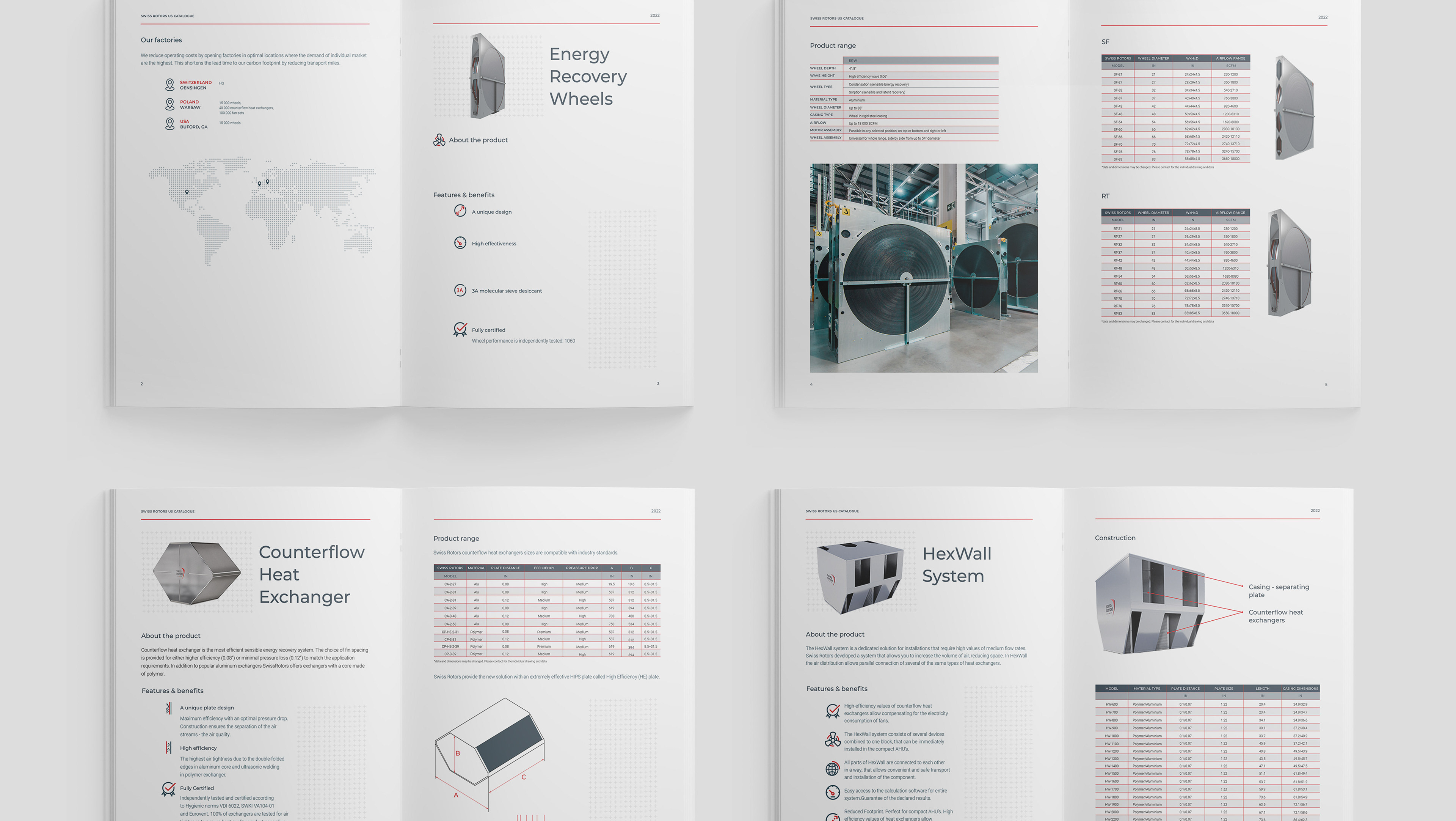Click the 'Fully certified' ribbon icon on Energy Recovery Wheels page
Screen dimensions: 1456x821
(x=460, y=329)
